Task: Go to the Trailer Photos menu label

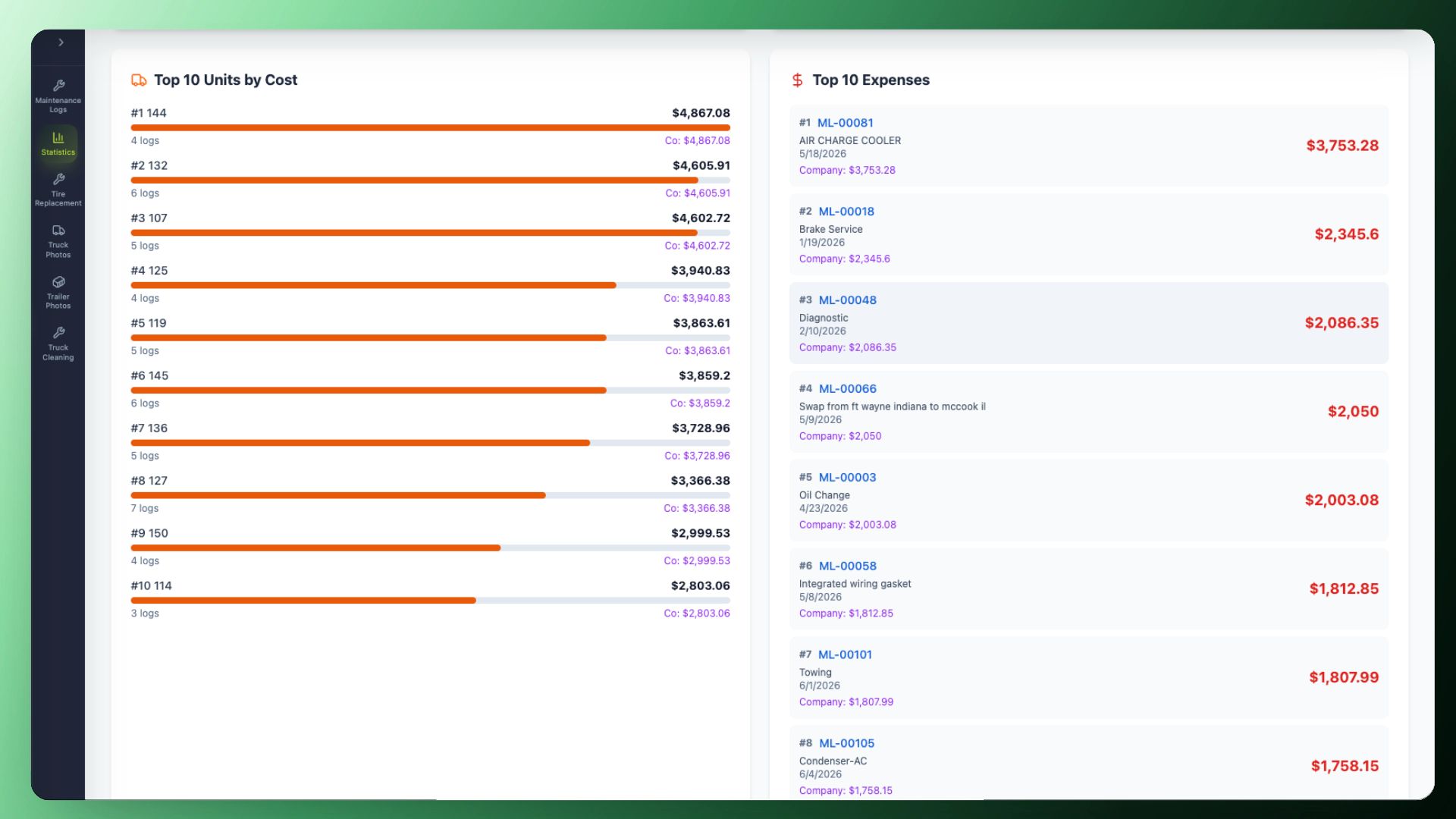Action: point(58,301)
